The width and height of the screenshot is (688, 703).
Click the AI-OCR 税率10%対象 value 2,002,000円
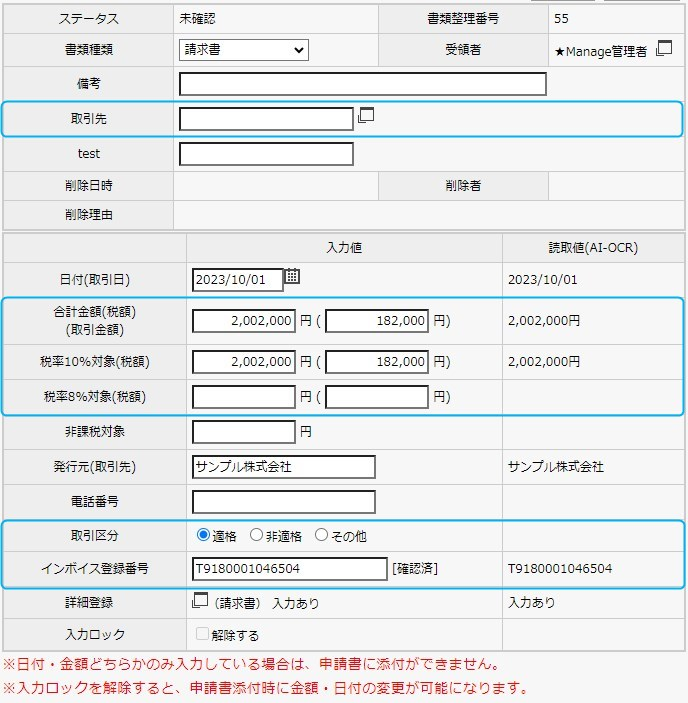click(544, 361)
